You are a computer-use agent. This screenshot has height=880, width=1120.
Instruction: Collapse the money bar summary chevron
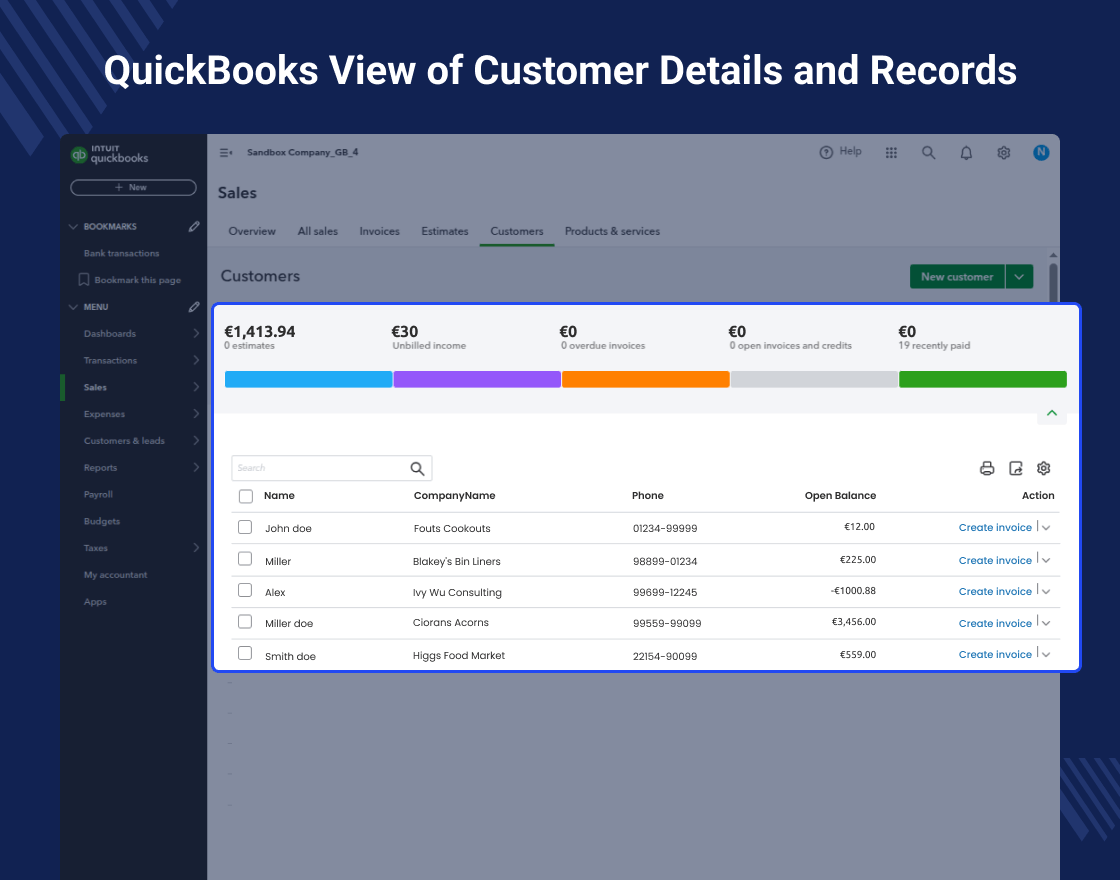click(x=1051, y=414)
